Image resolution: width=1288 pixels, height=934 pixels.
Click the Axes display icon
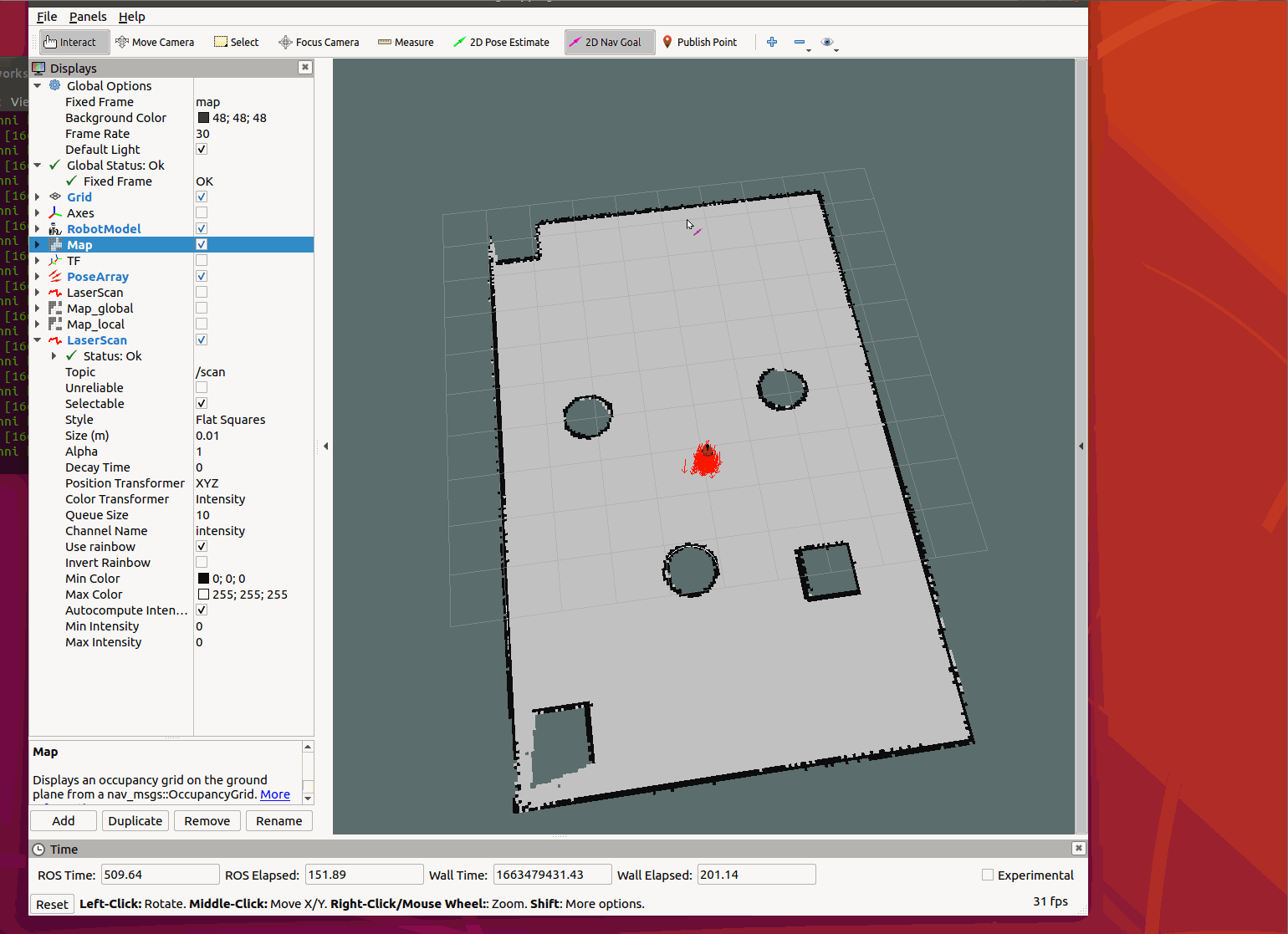click(55, 213)
